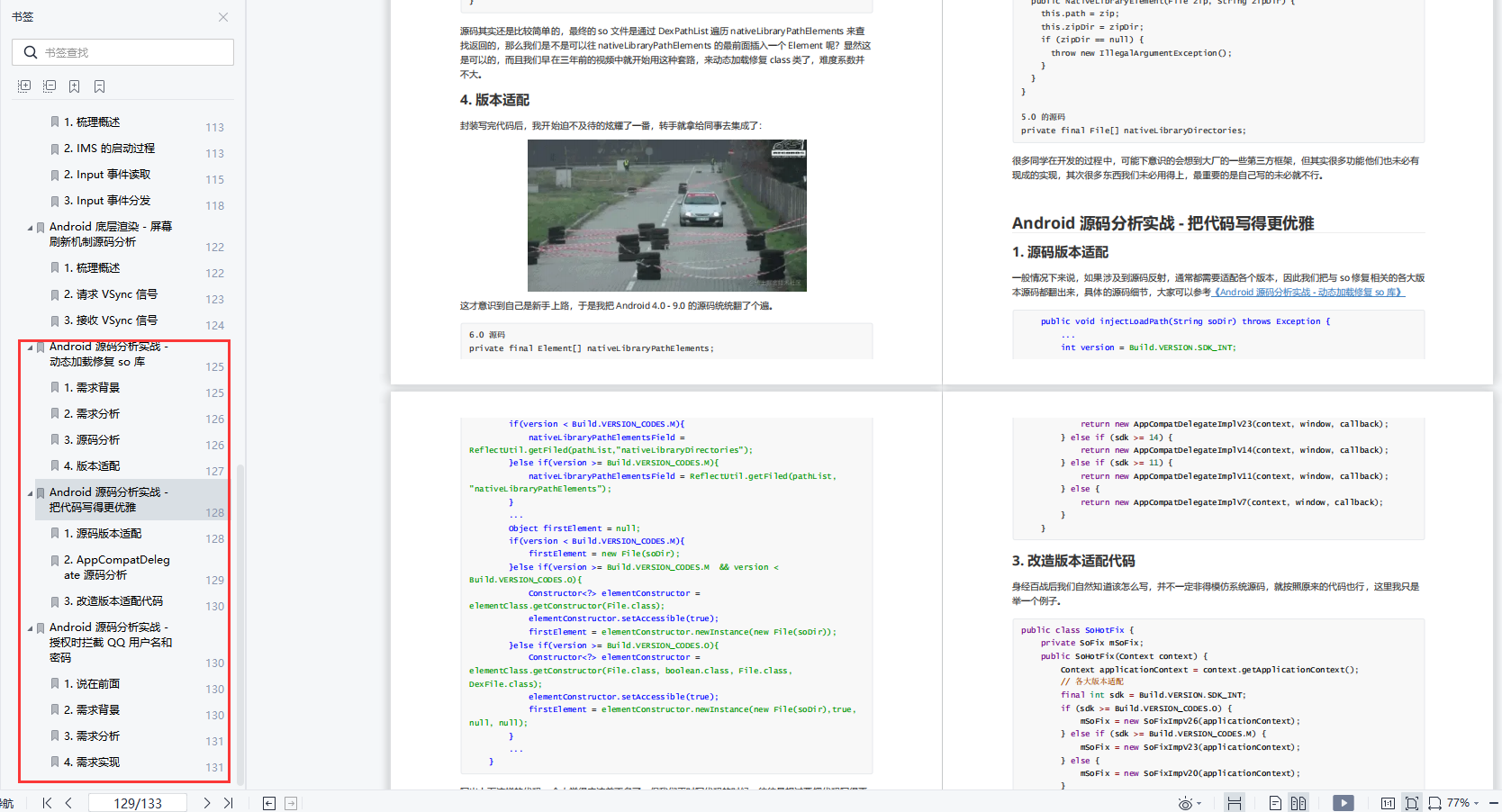Select bookmark 'Android 源码分析实战 - 把代码写得更优雅'
Screen dimensions: 1502x812
tap(109, 500)
